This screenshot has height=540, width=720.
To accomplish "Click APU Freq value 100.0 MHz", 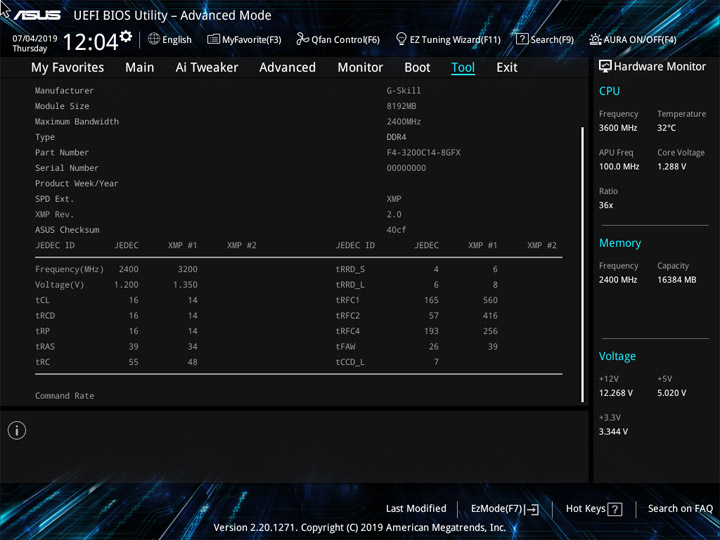I will [619, 166].
